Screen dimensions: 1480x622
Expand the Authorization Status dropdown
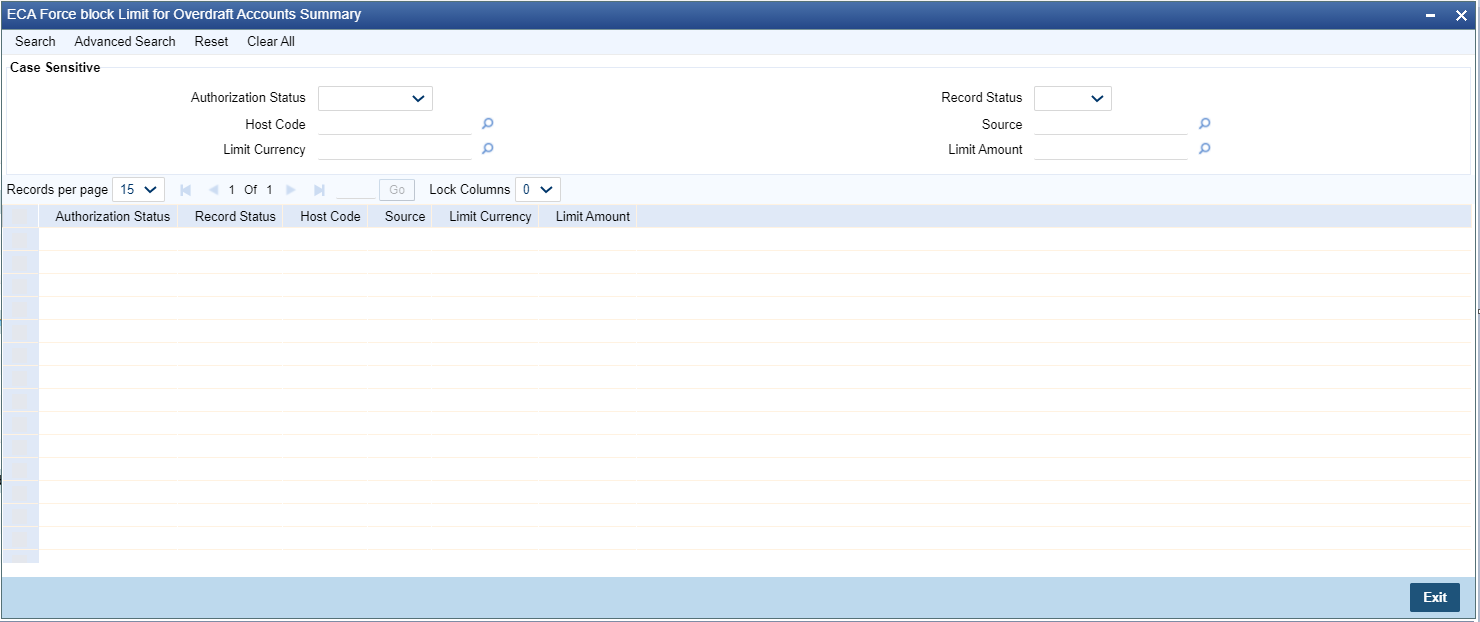[375, 98]
